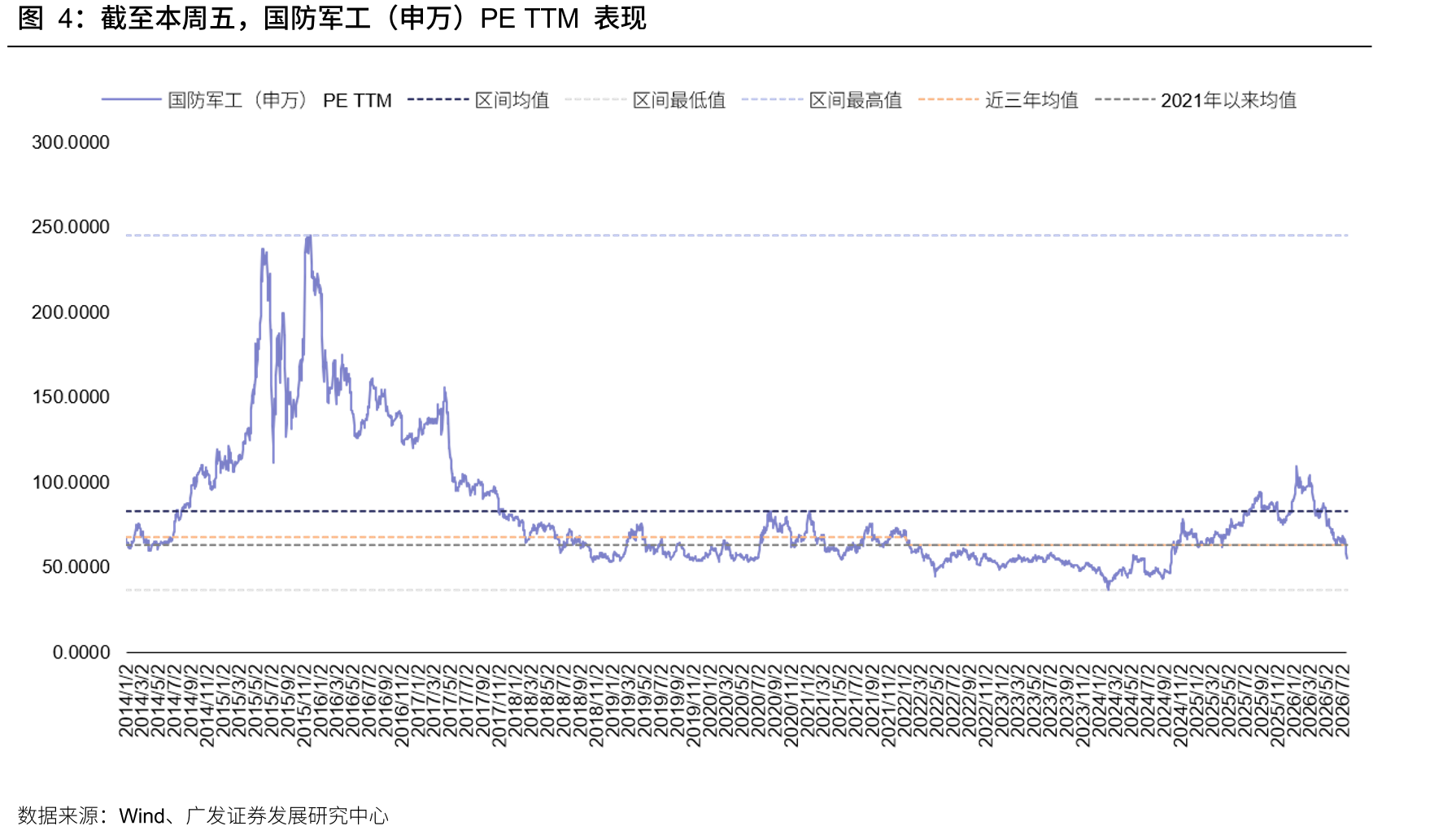Image resolution: width=1456 pixels, height=839 pixels.
Task: Click the orange dashed legend swatch for 近三年均值
Action: (x=948, y=99)
